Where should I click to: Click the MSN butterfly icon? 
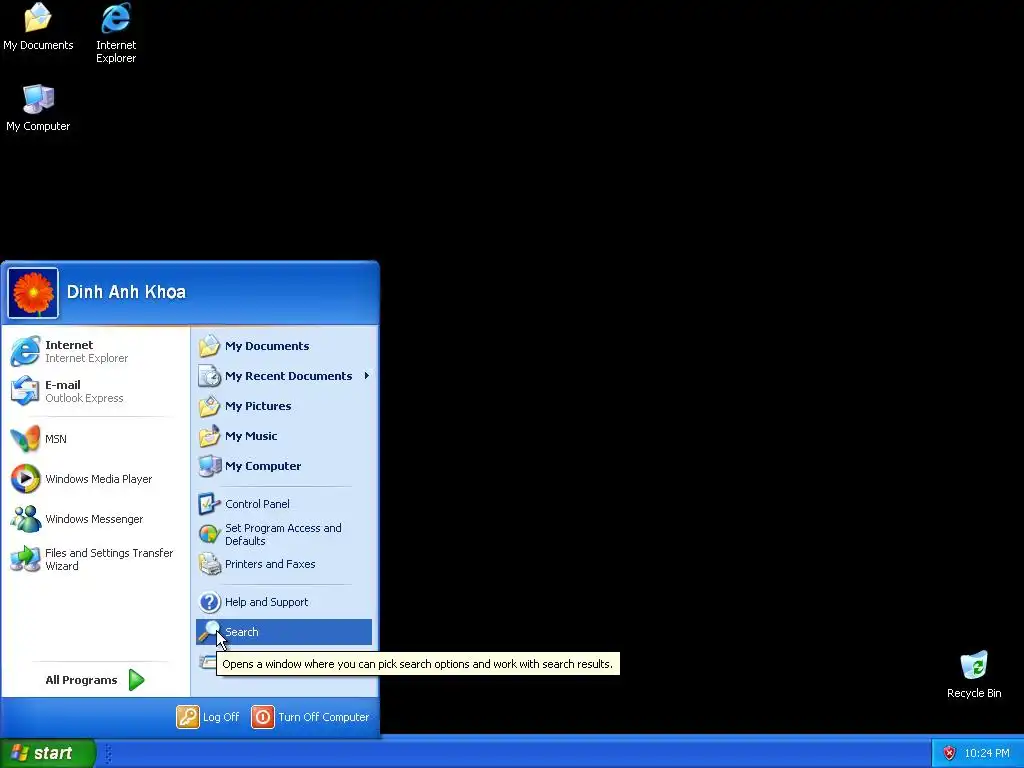click(x=25, y=439)
